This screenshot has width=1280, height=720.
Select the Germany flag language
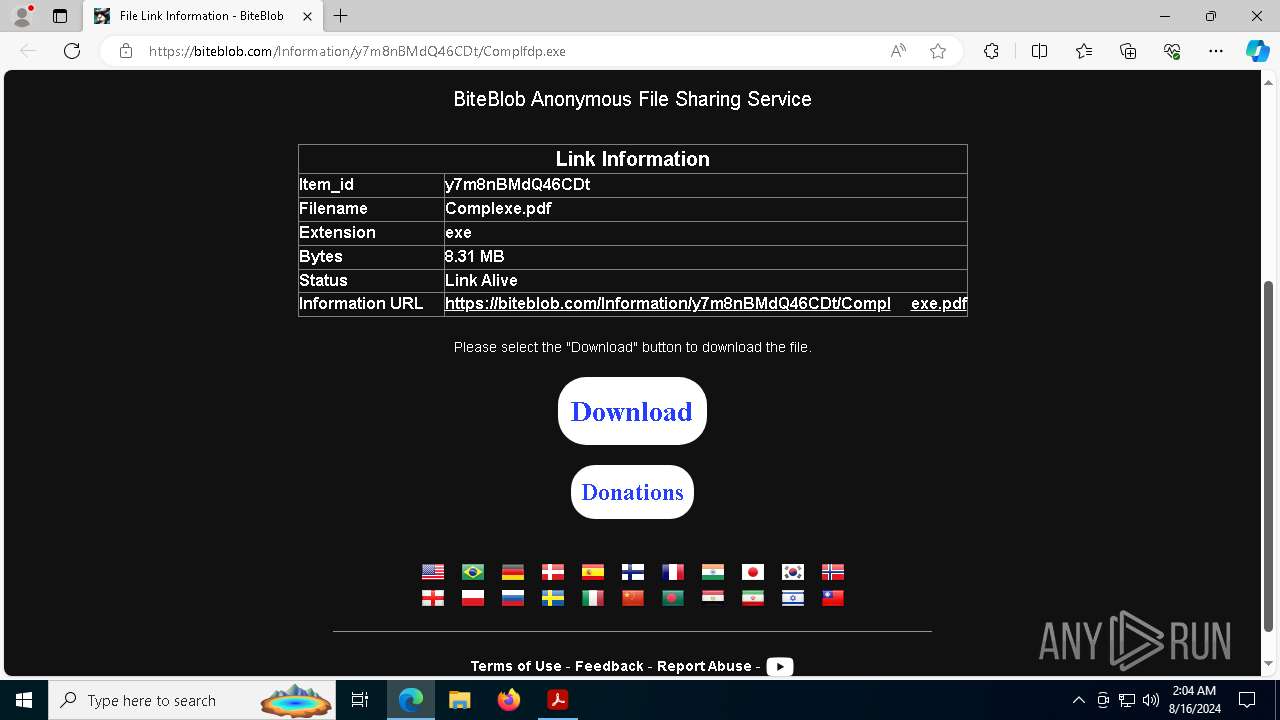coord(513,572)
